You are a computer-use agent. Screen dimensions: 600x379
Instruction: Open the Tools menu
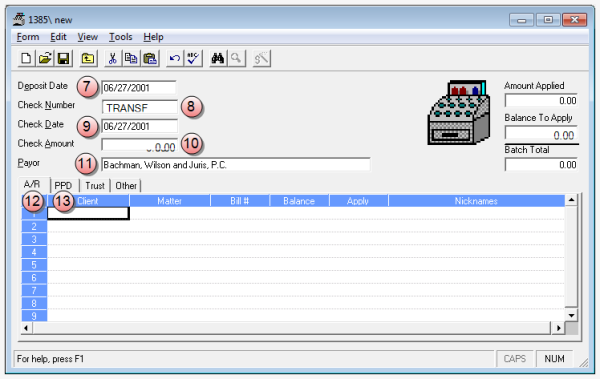click(x=121, y=37)
